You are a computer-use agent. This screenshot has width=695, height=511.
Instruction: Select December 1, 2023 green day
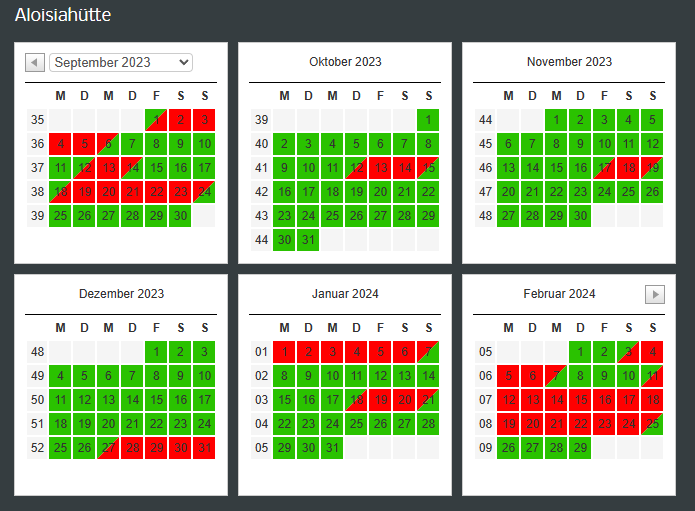[156, 352]
